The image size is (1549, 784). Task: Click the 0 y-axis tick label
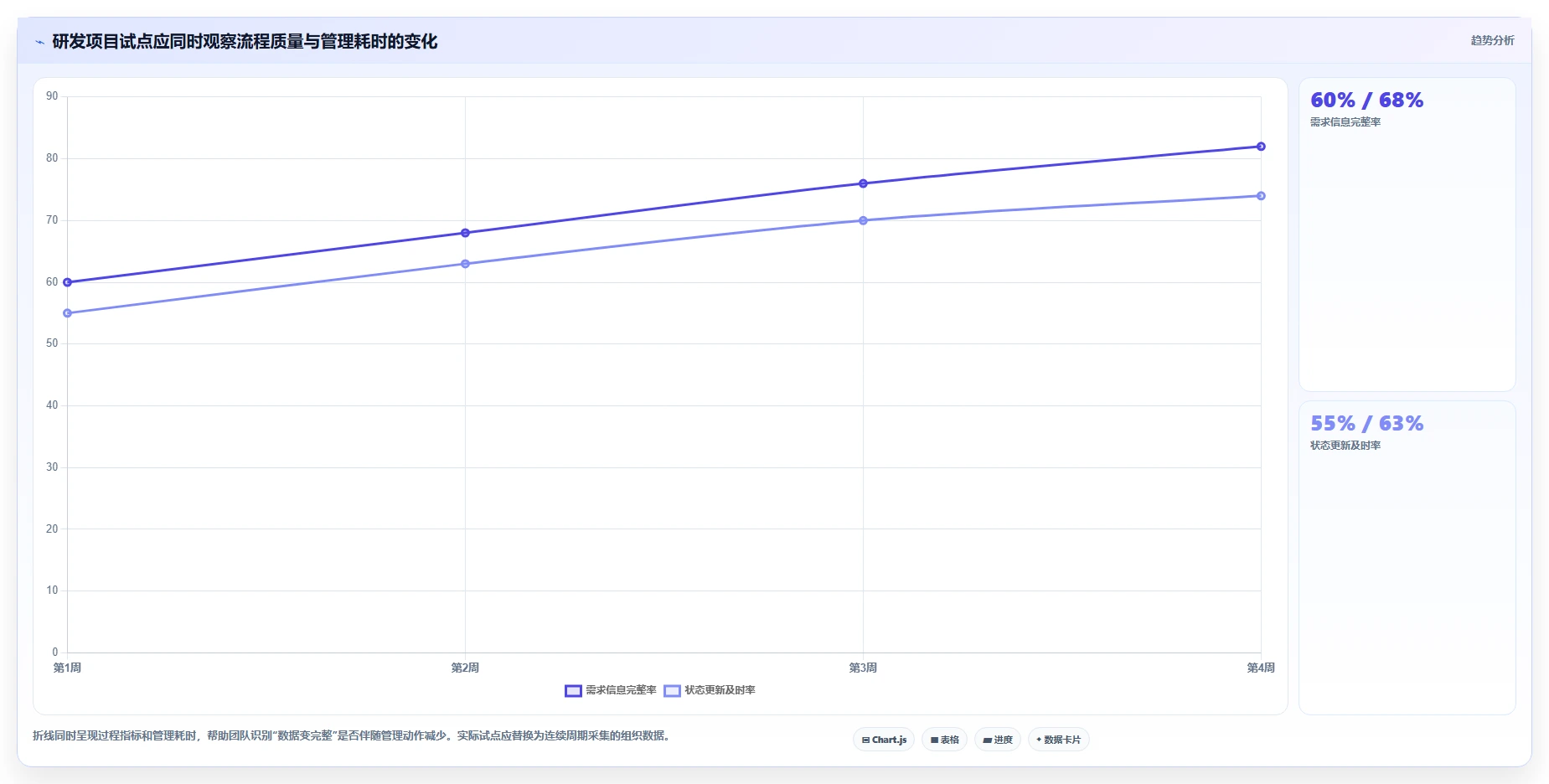tap(55, 652)
